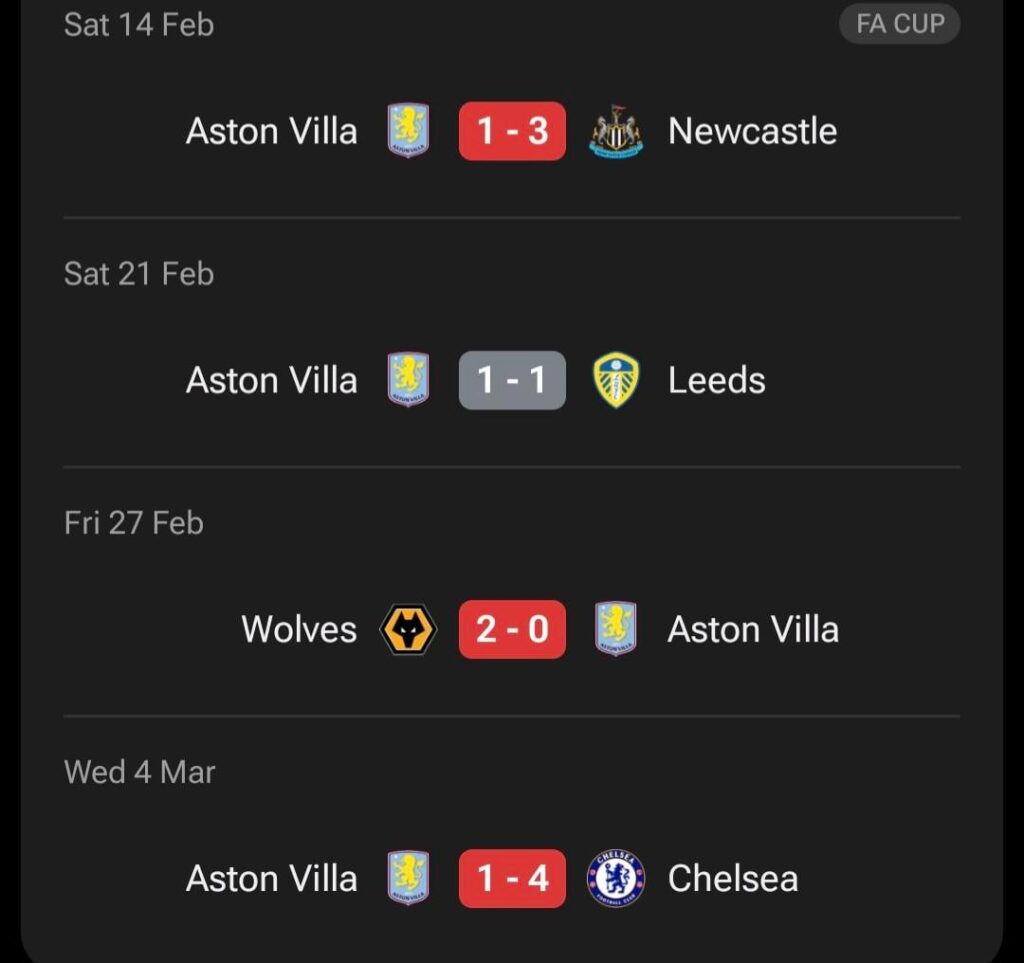Image resolution: width=1024 pixels, height=963 pixels.
Task: Click the Aston Villa name in Wolves match
Action: [x=751, y=629]
